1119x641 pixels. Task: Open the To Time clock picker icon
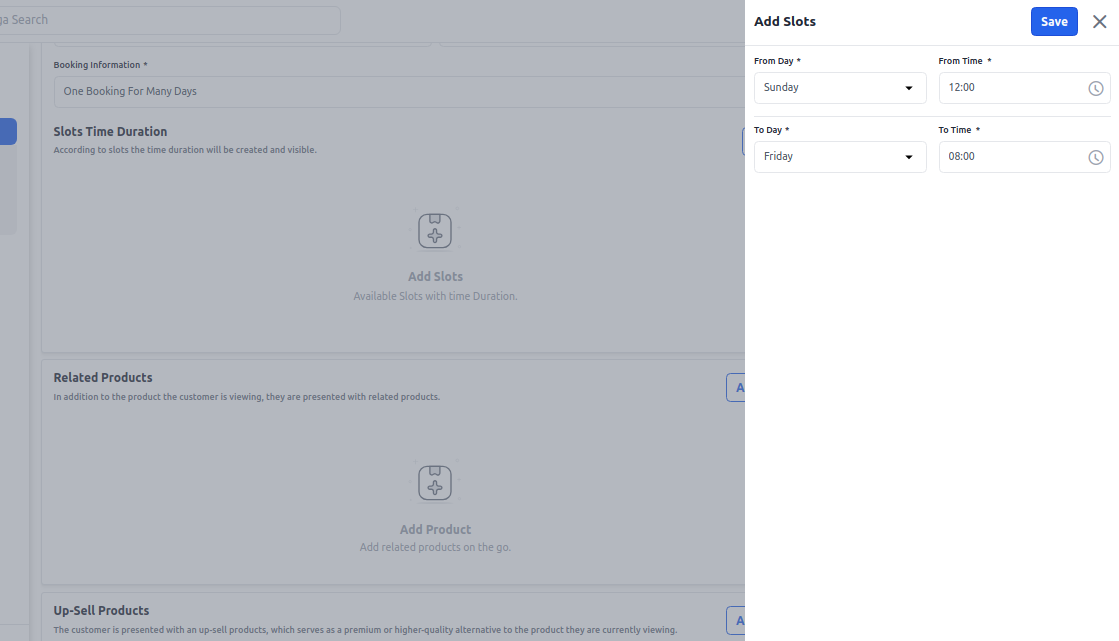pos(1095,157)
